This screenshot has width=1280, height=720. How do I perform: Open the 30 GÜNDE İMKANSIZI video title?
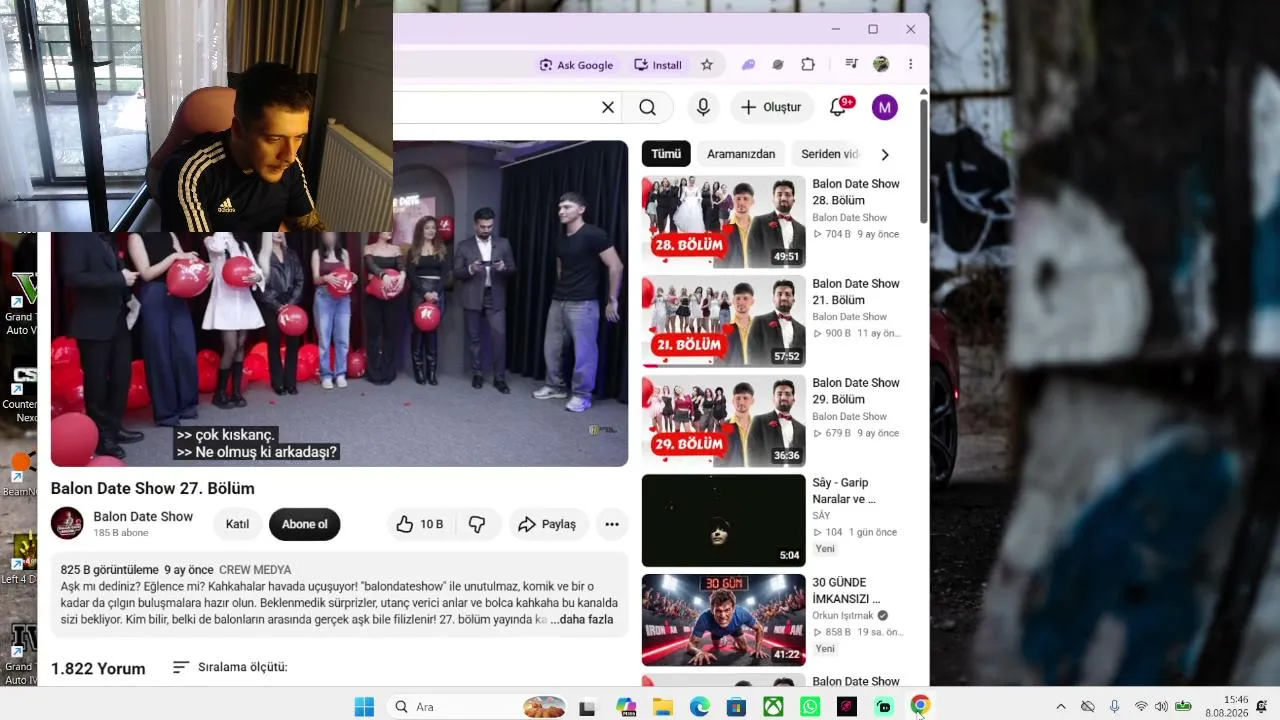[846, 590]
